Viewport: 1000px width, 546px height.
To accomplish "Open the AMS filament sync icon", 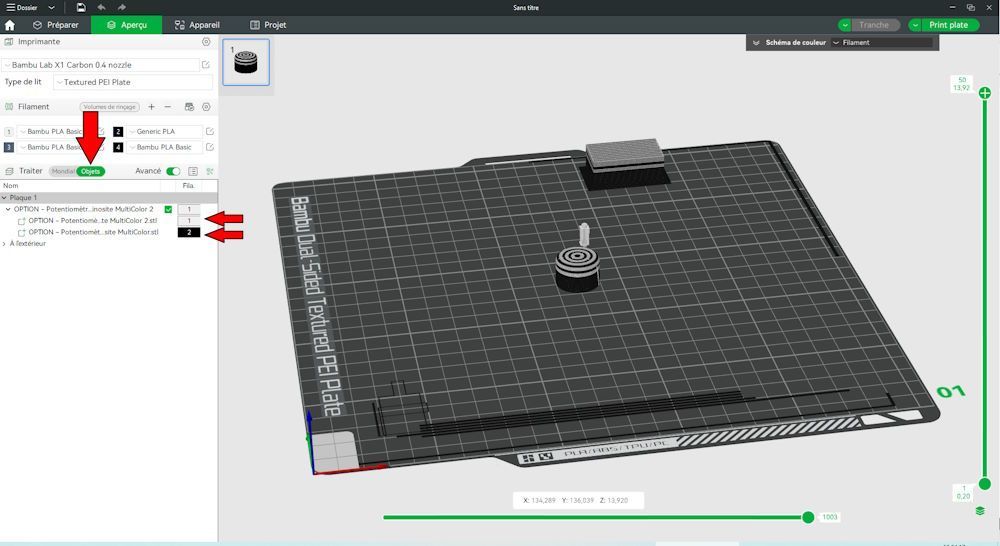I will pos(189,107).
